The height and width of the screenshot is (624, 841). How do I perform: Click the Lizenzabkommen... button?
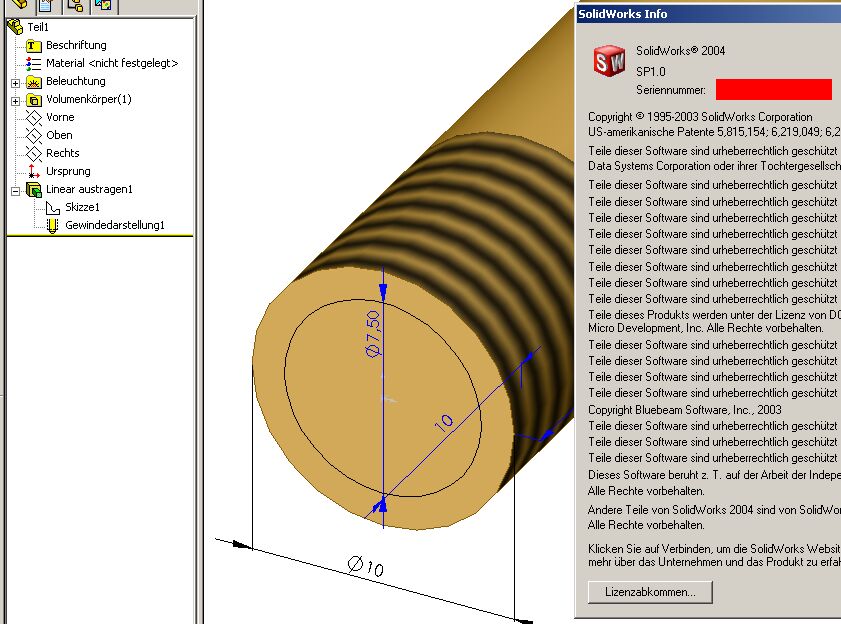(650, 592)
